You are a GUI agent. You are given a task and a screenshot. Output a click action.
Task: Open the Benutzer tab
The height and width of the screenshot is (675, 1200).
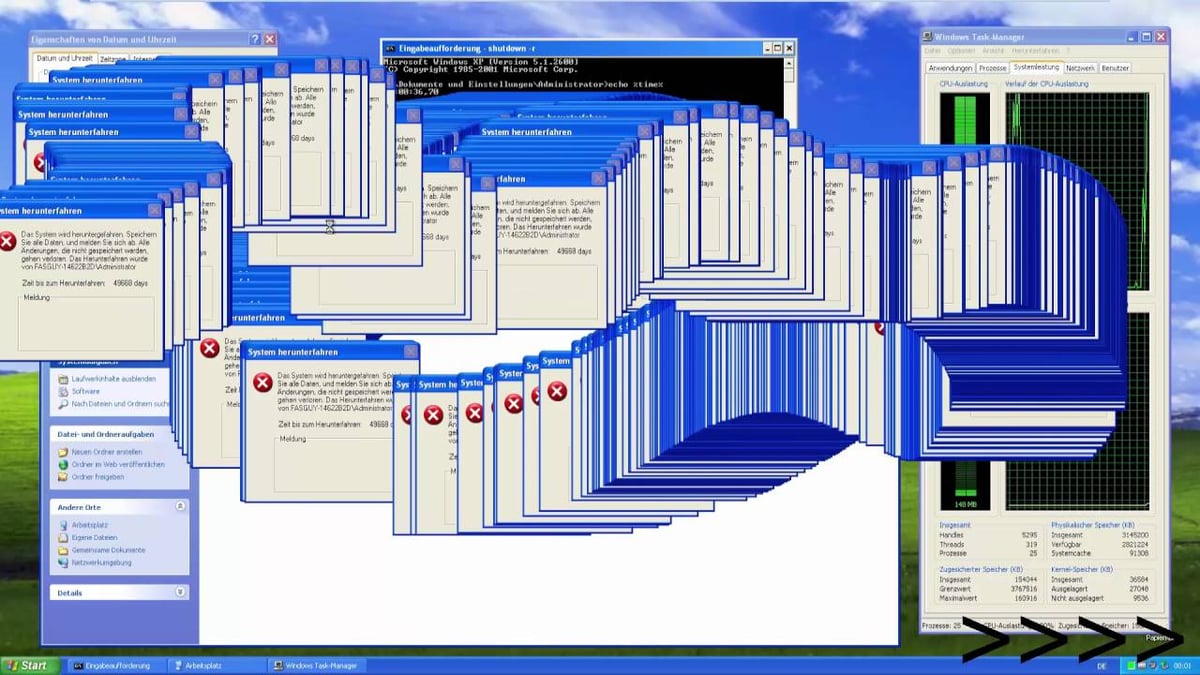(x=1115, y=68)
